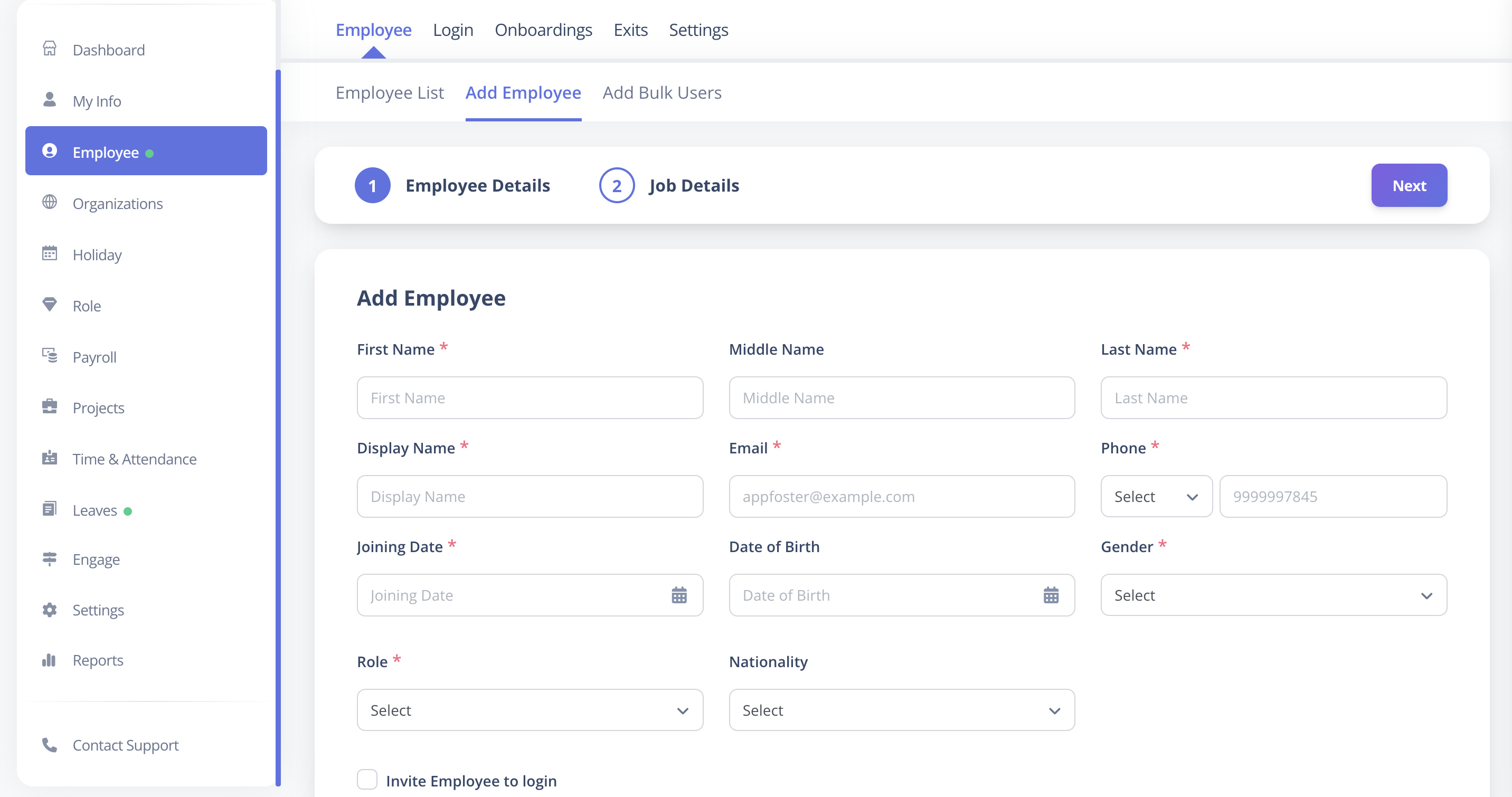Click the Dashboard storefront icon

coord(50,49)
